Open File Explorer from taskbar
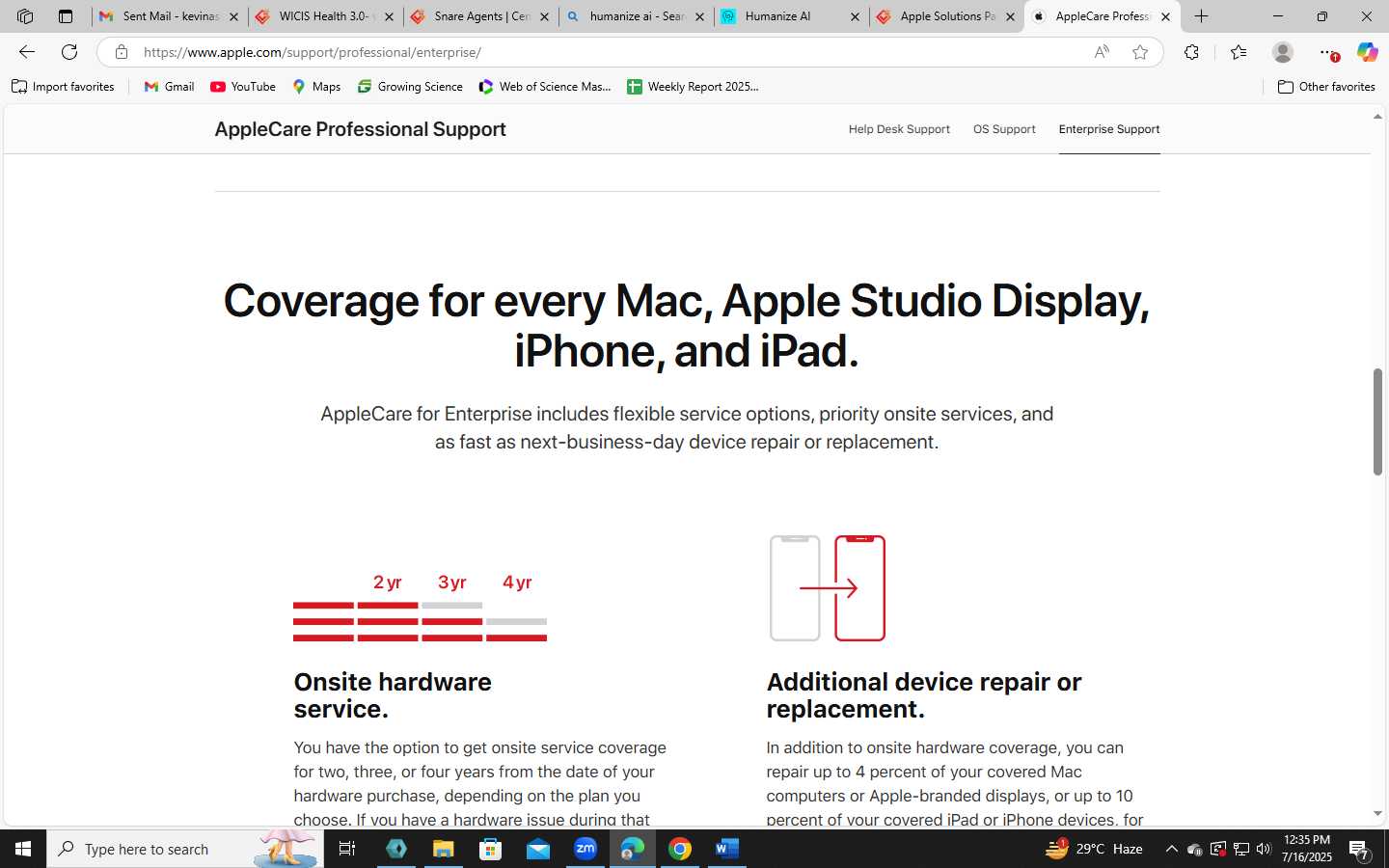 [443, 849]
